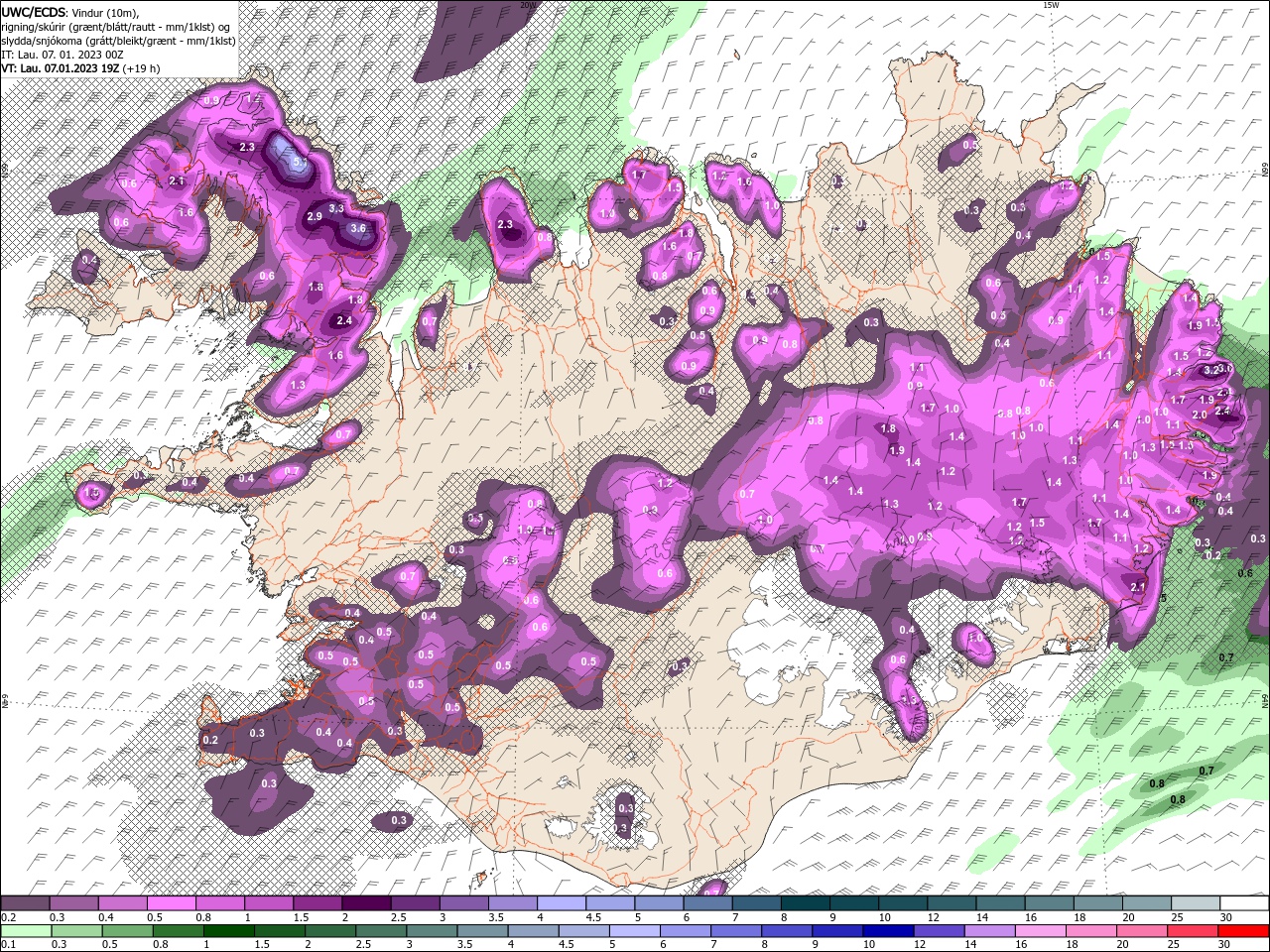Viewport: 1270px width, 952px height.
Task: Click the 2.9 snowfall value on the map
Action: pos(314,216)
